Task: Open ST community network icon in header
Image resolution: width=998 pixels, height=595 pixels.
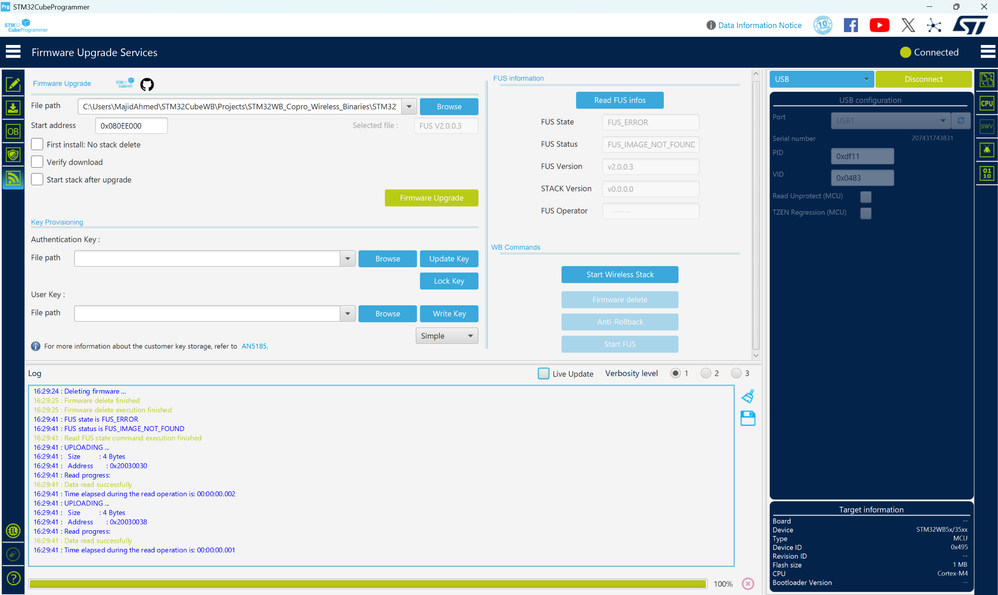Action: [x=934, y=25]
